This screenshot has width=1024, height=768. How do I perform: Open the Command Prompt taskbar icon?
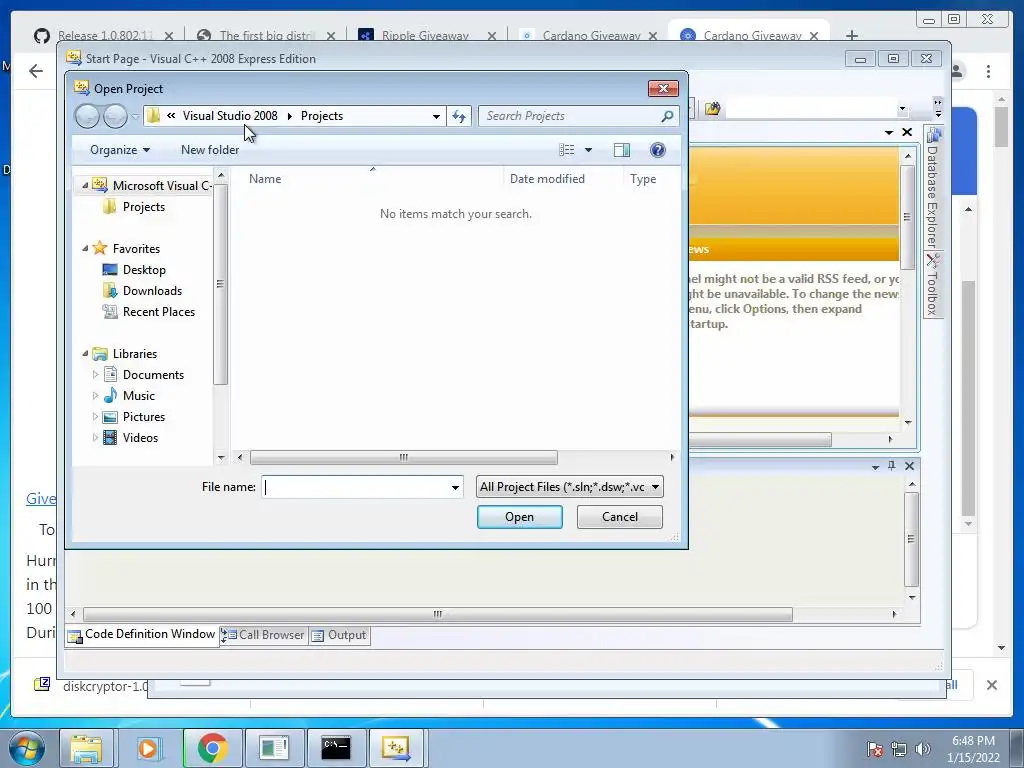pos(336,748)
